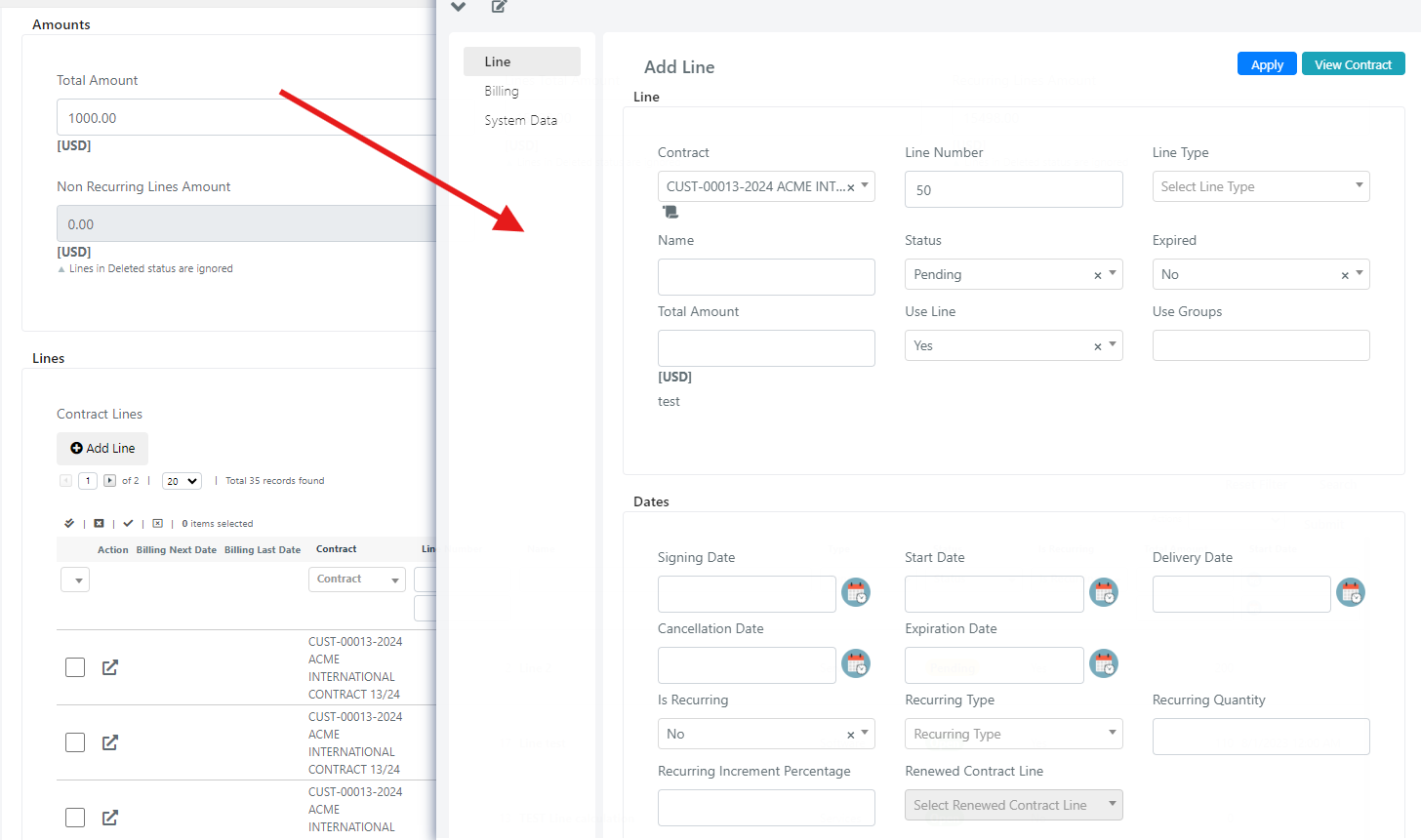The width and height of the screenshot is (1421, 840).
Task: Click the filled X unselect all icon
Action: click(99, 524)
